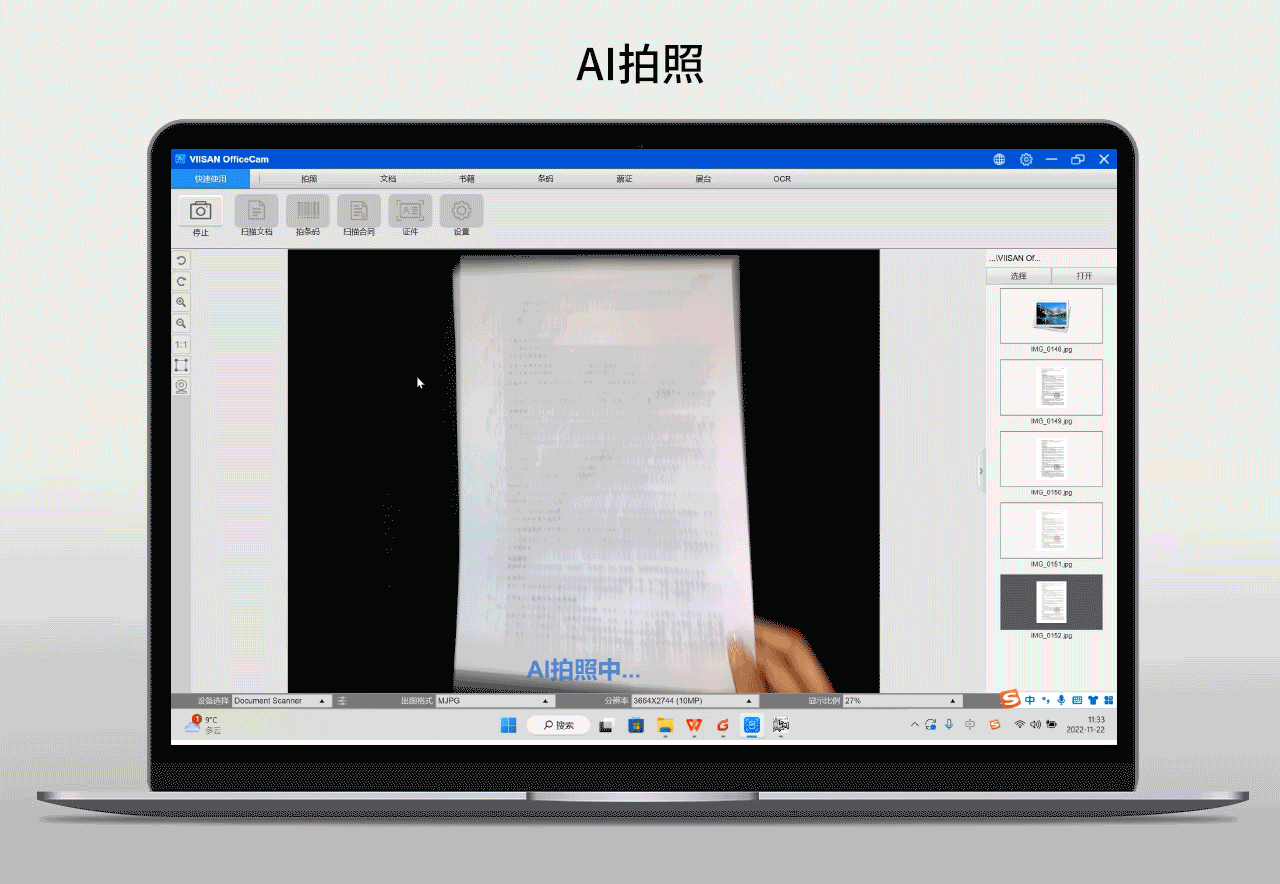Click the zoom in magnifier icon
The width and height of the screenshot is (1280, 884).
181,302
